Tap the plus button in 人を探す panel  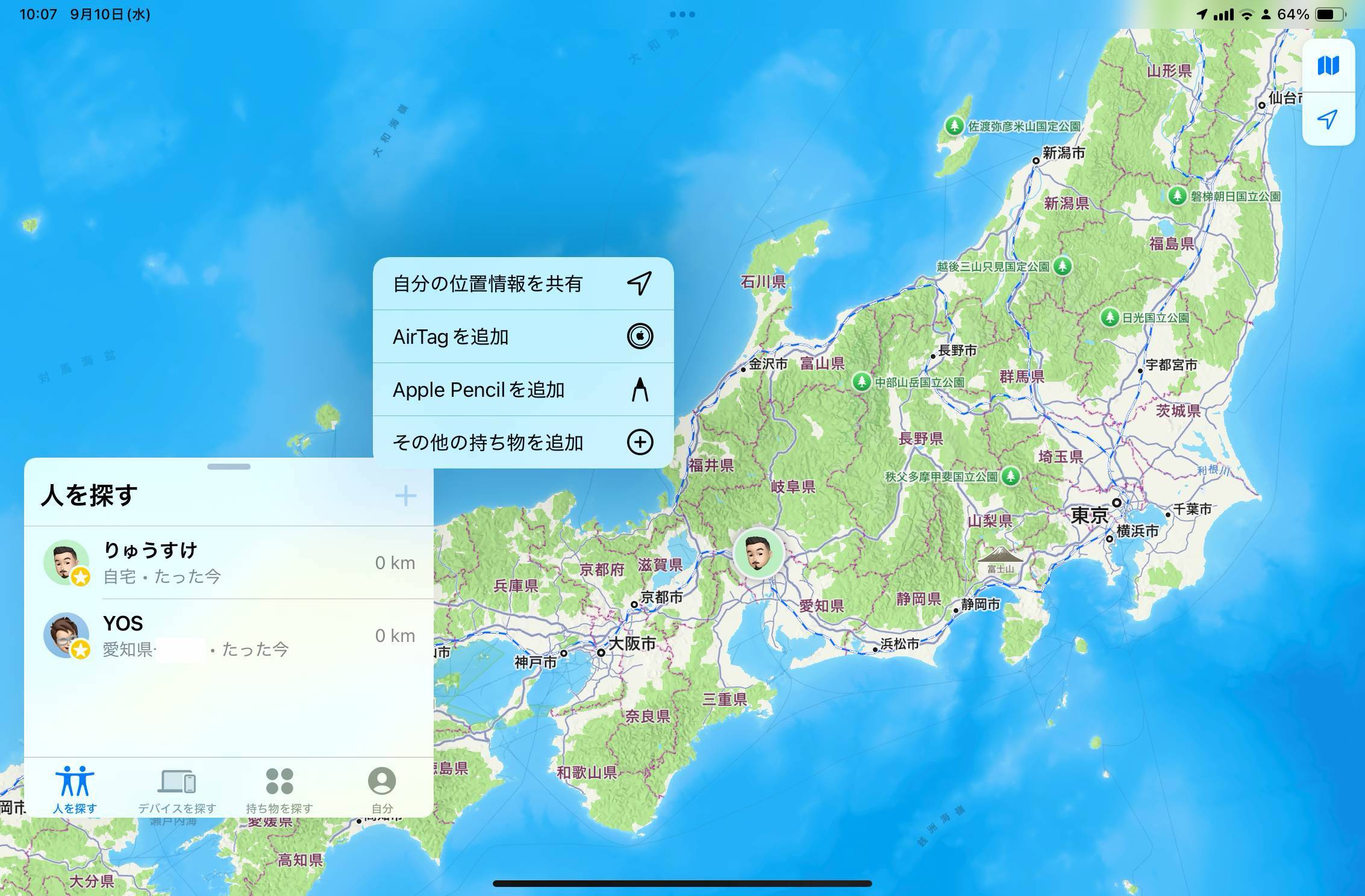coord(405,496)
